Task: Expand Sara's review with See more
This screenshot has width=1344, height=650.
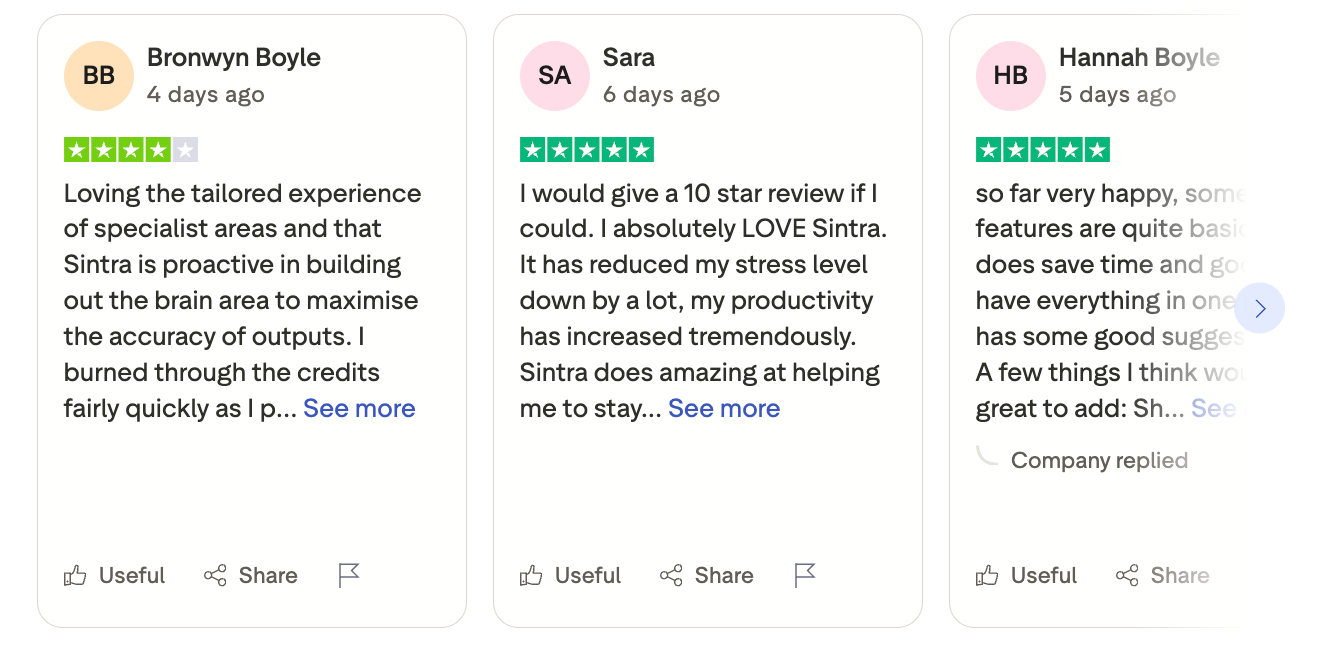Action: point(724,409)
